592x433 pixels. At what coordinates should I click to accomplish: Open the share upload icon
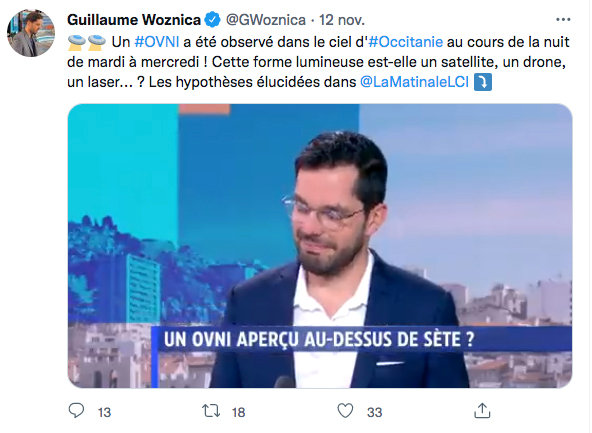click(x=482, y=411)
